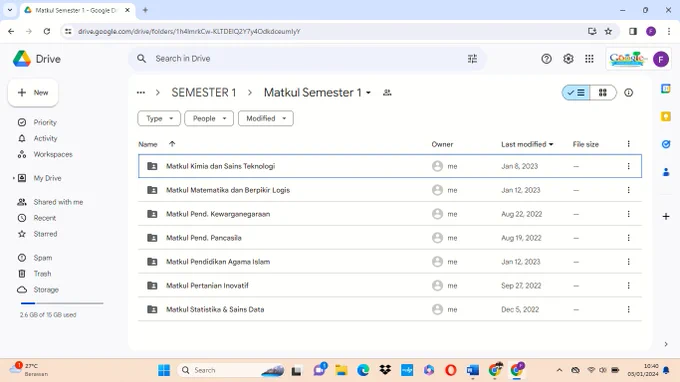
Task: Bookmark this page with star icon
Action: coord(608,31)
